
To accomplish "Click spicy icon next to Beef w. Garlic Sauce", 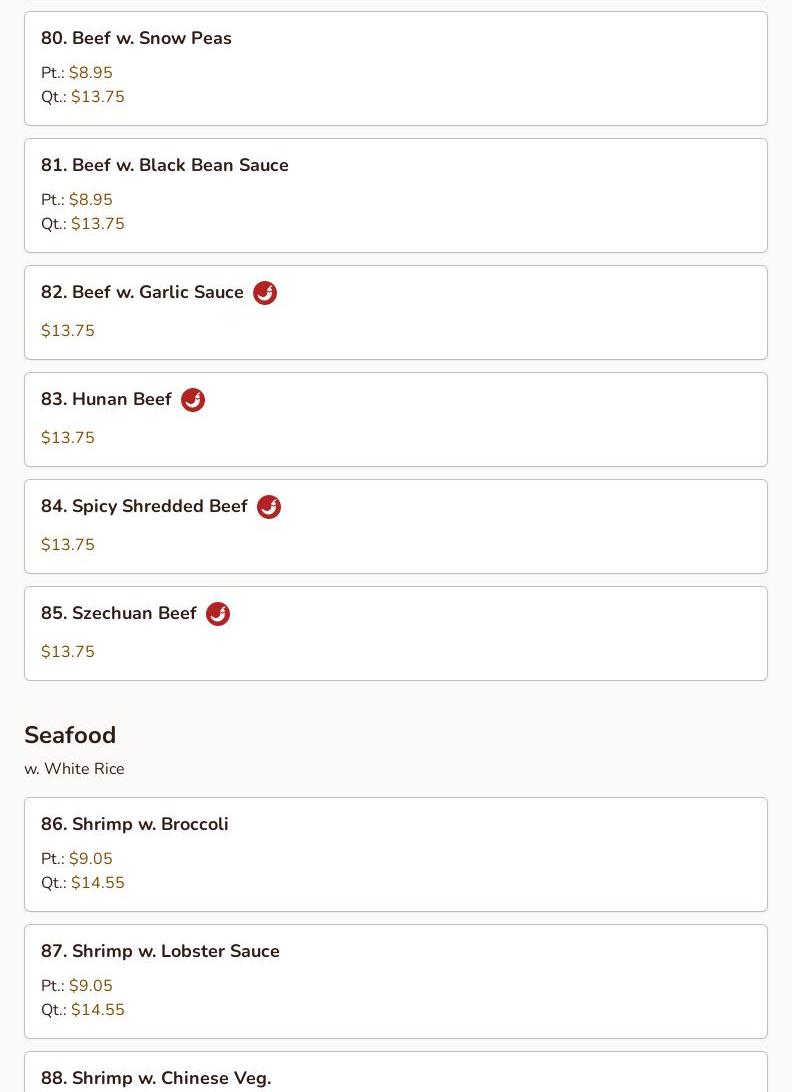I will point(265,293).
